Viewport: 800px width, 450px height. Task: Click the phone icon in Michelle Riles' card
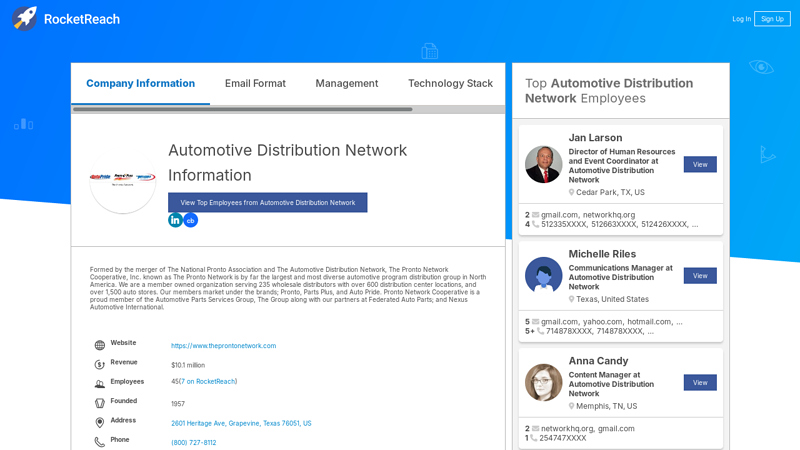pyautogui.click(x=540, y=331)
